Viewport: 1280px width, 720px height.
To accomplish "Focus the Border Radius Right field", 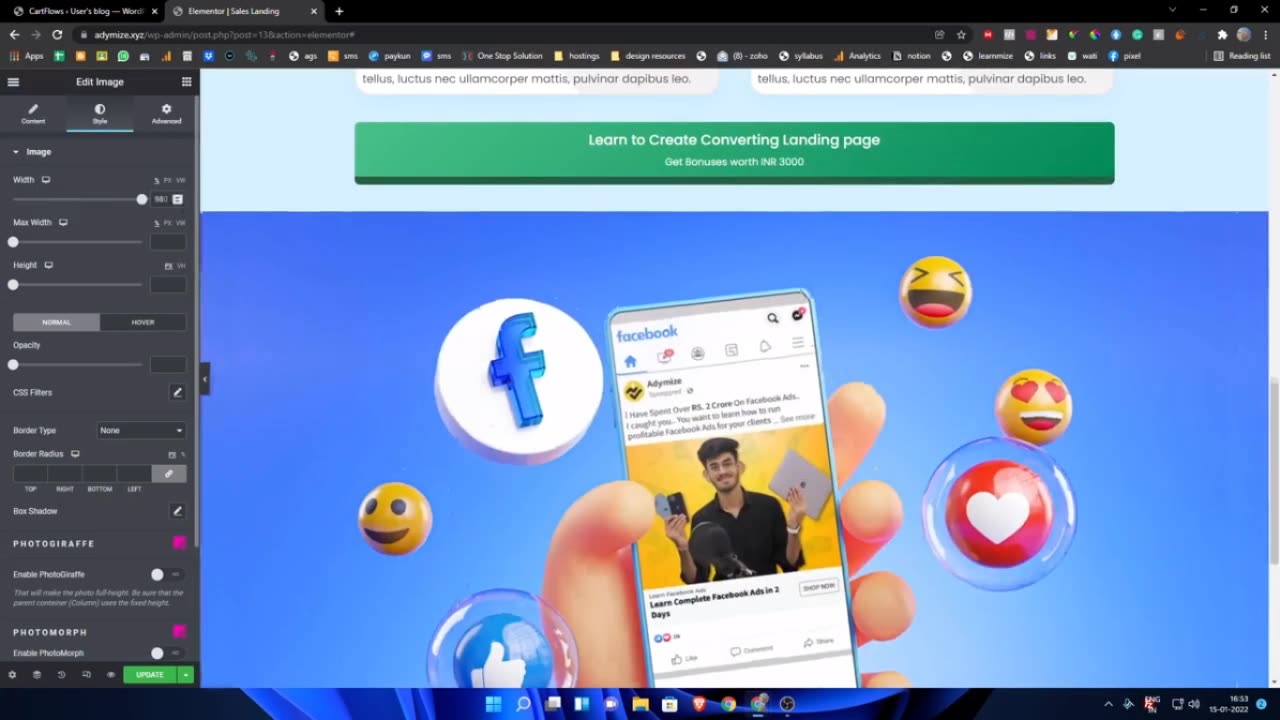I will [x=65, y=474].
